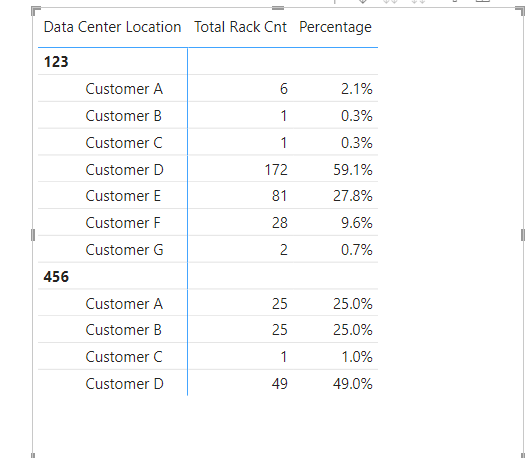Select Customer B under group 123
Viewport: 527px width, 458px height.
(x=124, y=116)
